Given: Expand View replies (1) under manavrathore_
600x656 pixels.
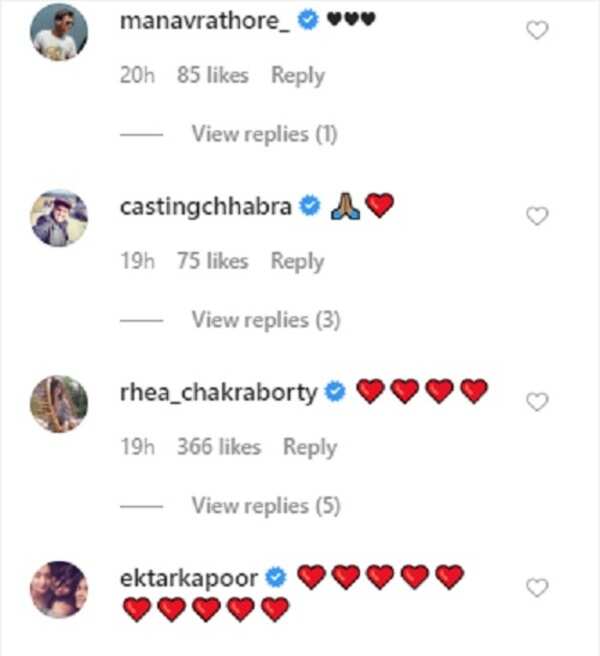Looking at the screenshot, I should (x=264, y=135).
